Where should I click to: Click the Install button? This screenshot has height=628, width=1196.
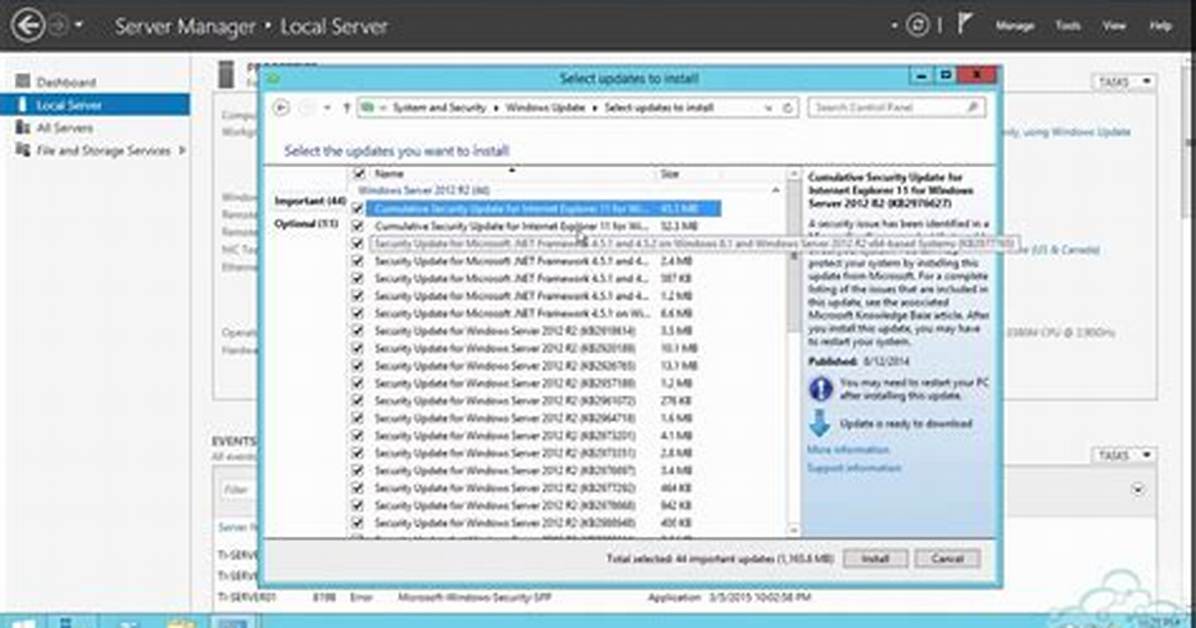(x=875, y=559)
